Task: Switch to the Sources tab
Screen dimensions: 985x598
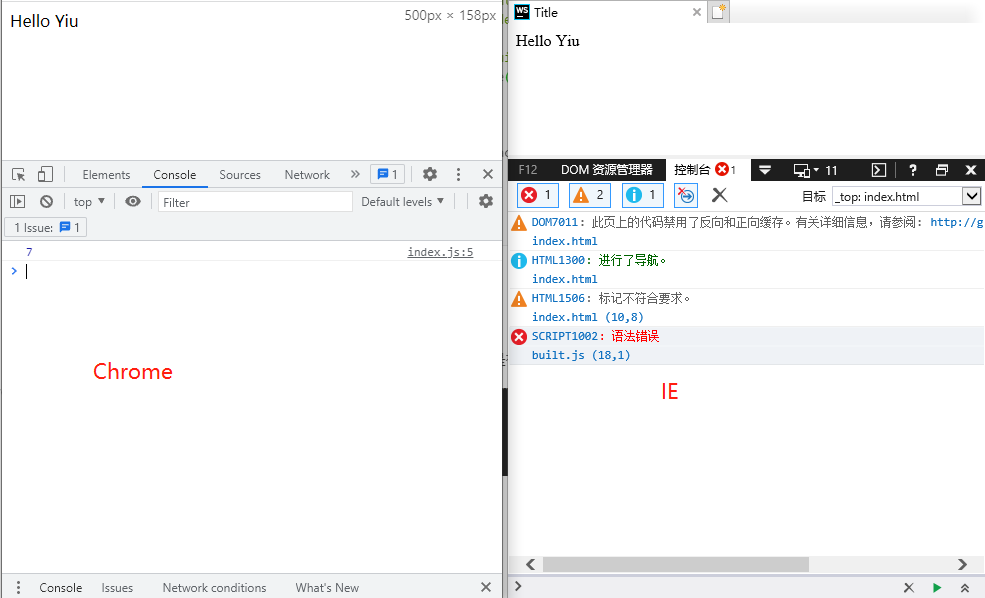Action: (x=240, y=175)
